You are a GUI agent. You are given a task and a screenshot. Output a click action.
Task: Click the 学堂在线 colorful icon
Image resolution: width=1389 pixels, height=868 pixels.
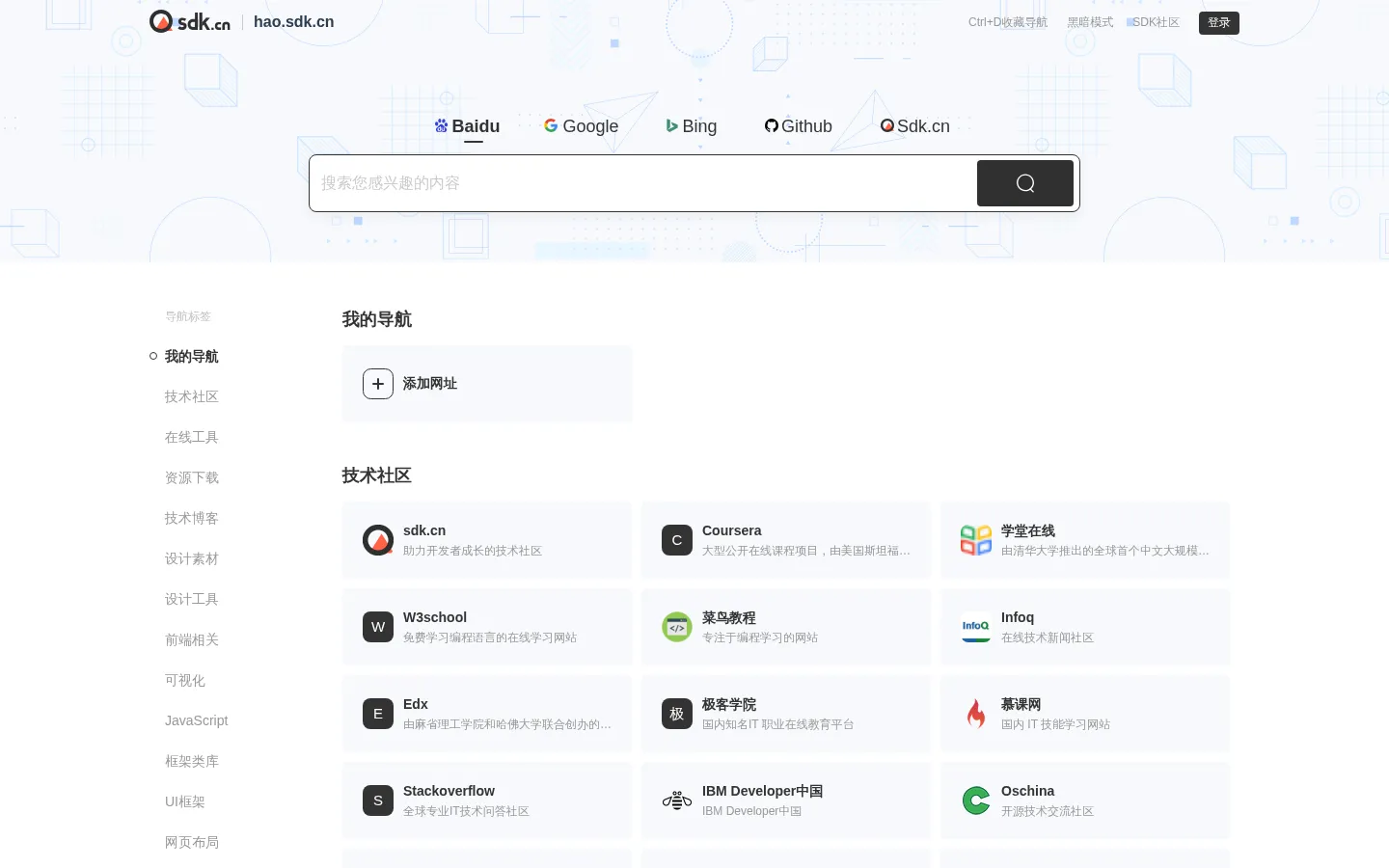(x=976, y=540)
